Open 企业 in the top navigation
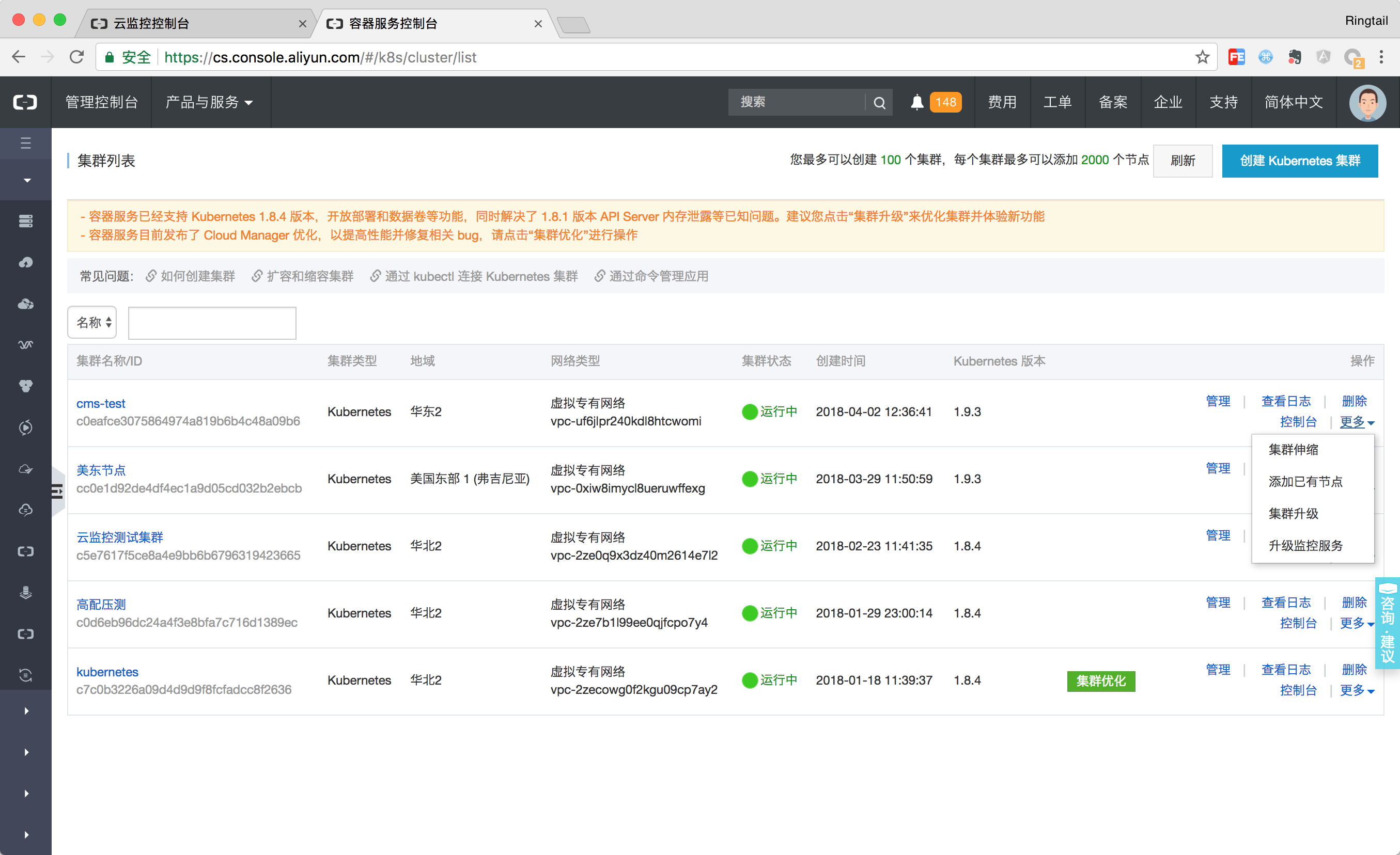 click(1168, 102)
